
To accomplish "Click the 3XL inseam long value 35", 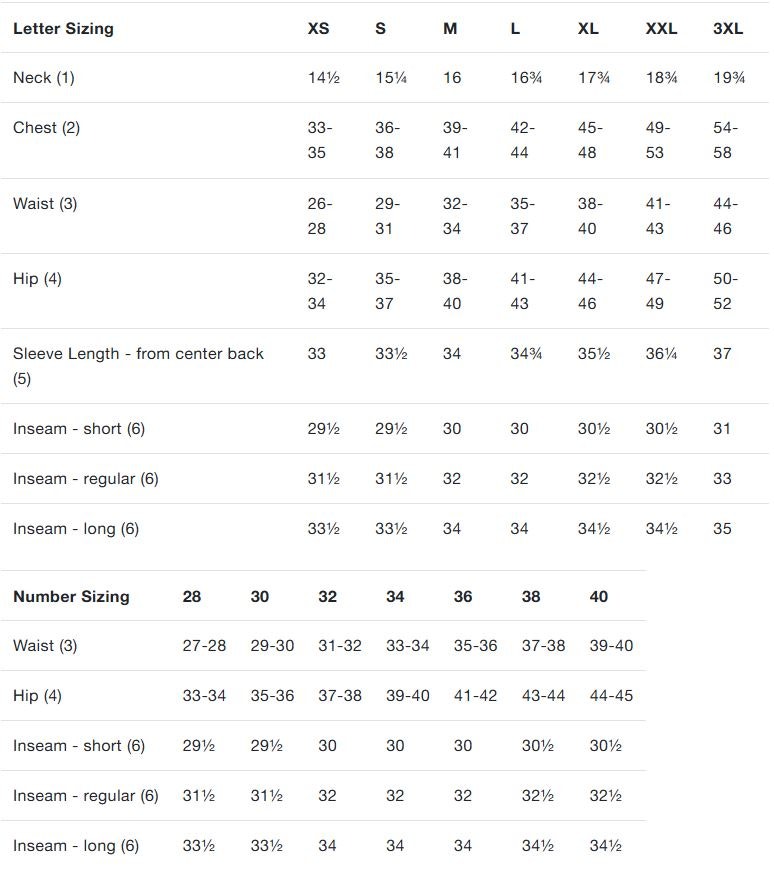I will click(x=722, y=529).
